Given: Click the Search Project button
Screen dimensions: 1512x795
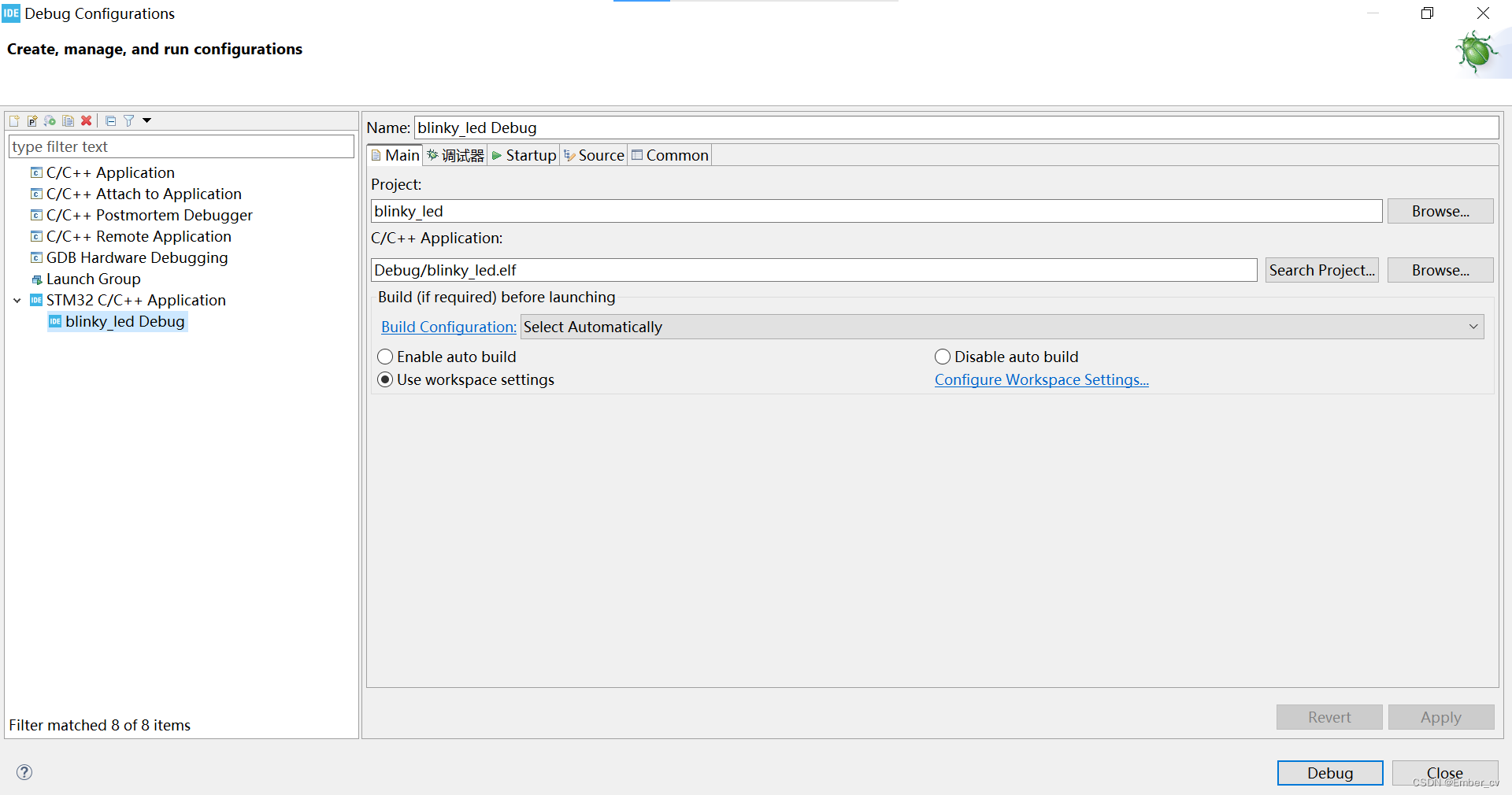Looking at the screenshot, I should pos(1321,270).
